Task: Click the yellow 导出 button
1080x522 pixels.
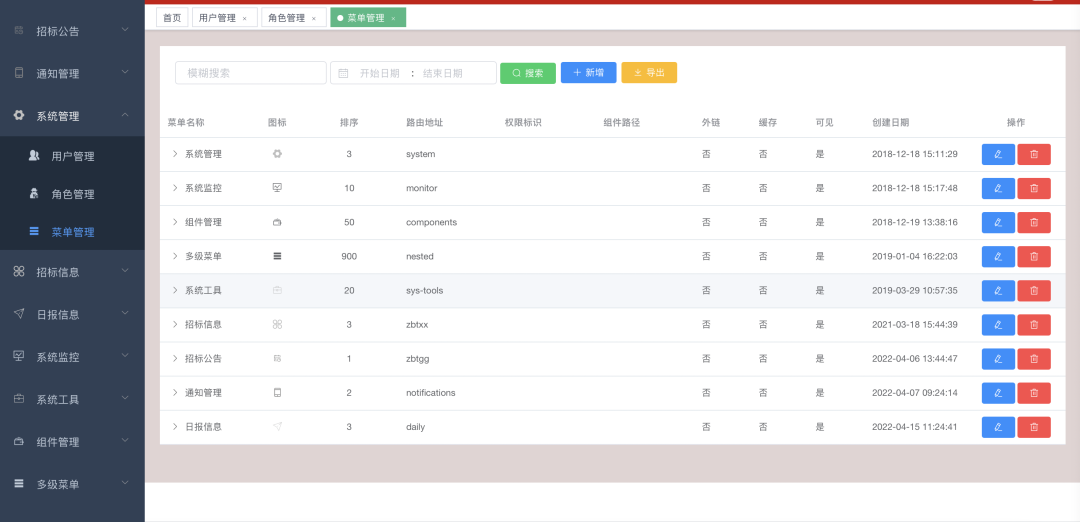Action: point(649,73)
